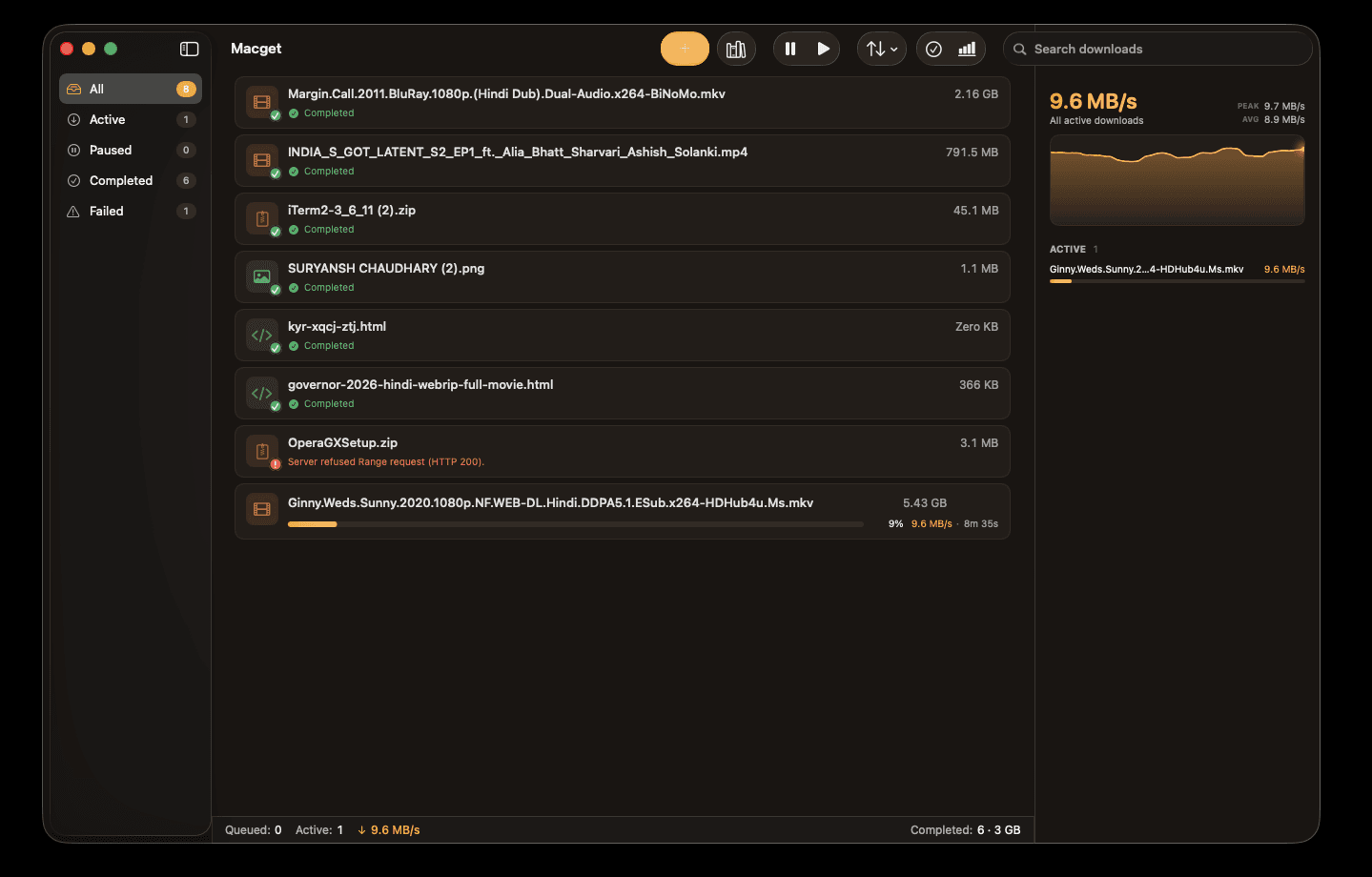
Task: Toggle the sidebar visibility icon
Action: [x=189, y=49]
